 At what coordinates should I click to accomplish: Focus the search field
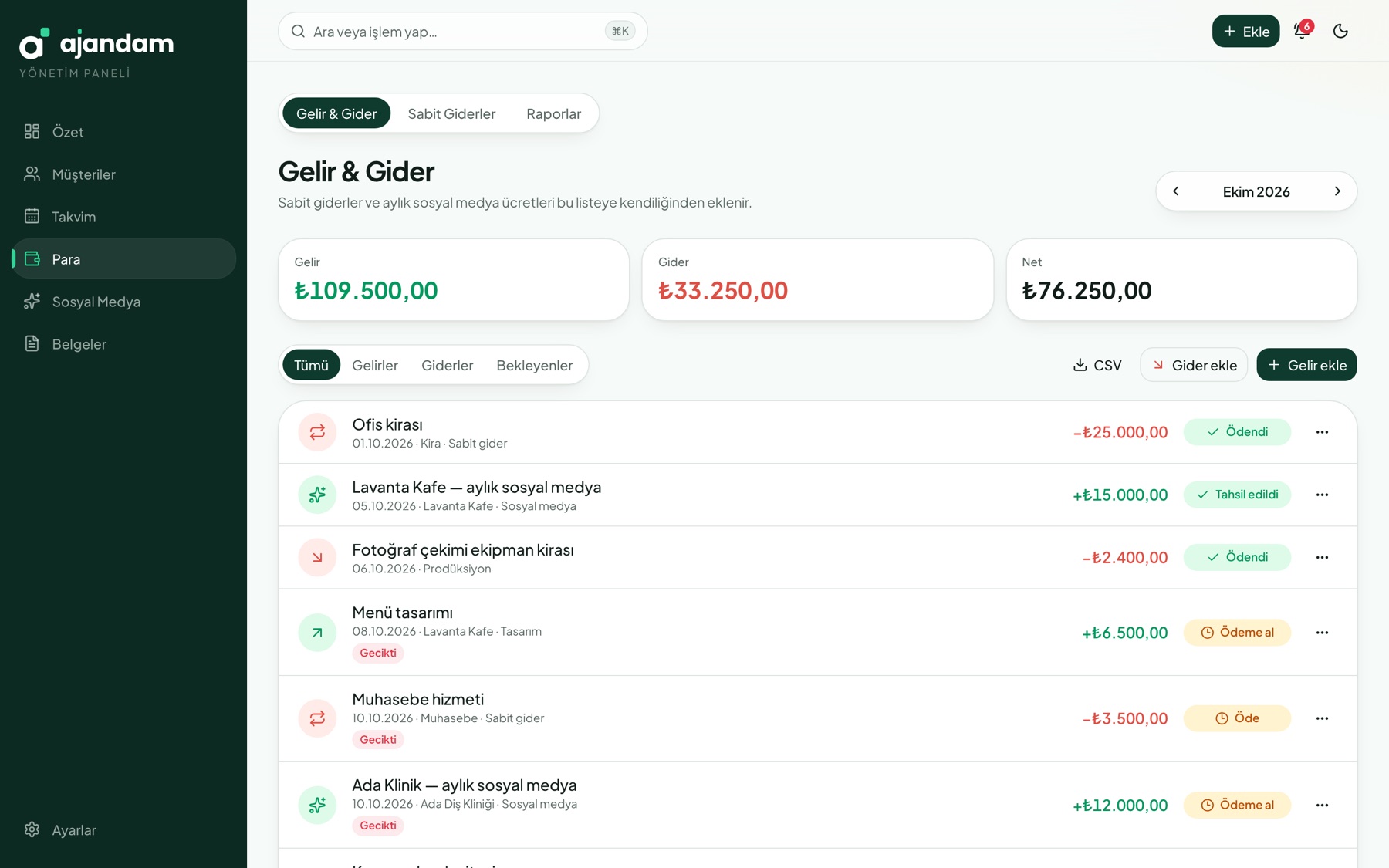click(x=462, y=31)
